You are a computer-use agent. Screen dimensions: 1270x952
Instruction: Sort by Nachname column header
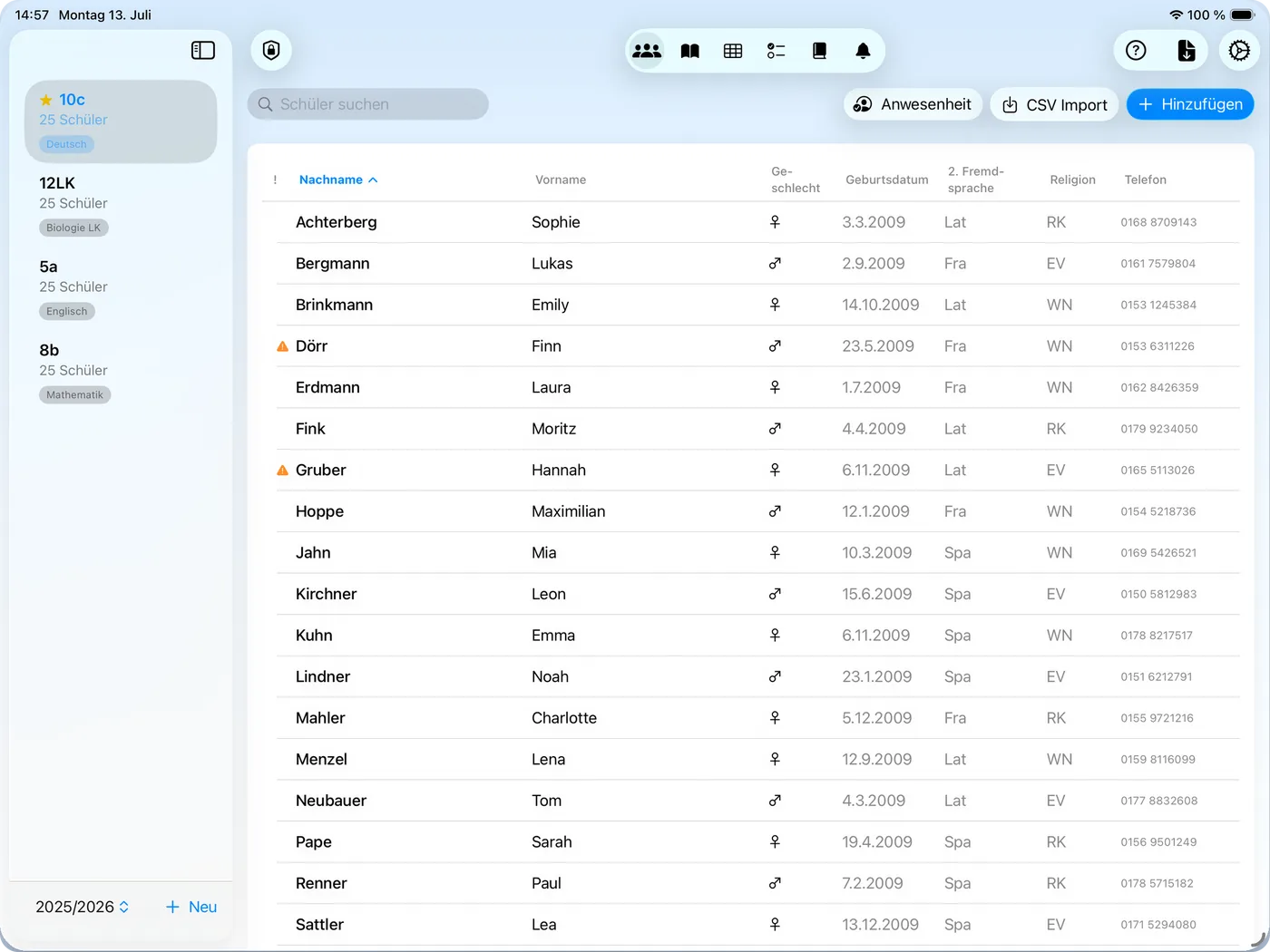(x=337, y=180)
